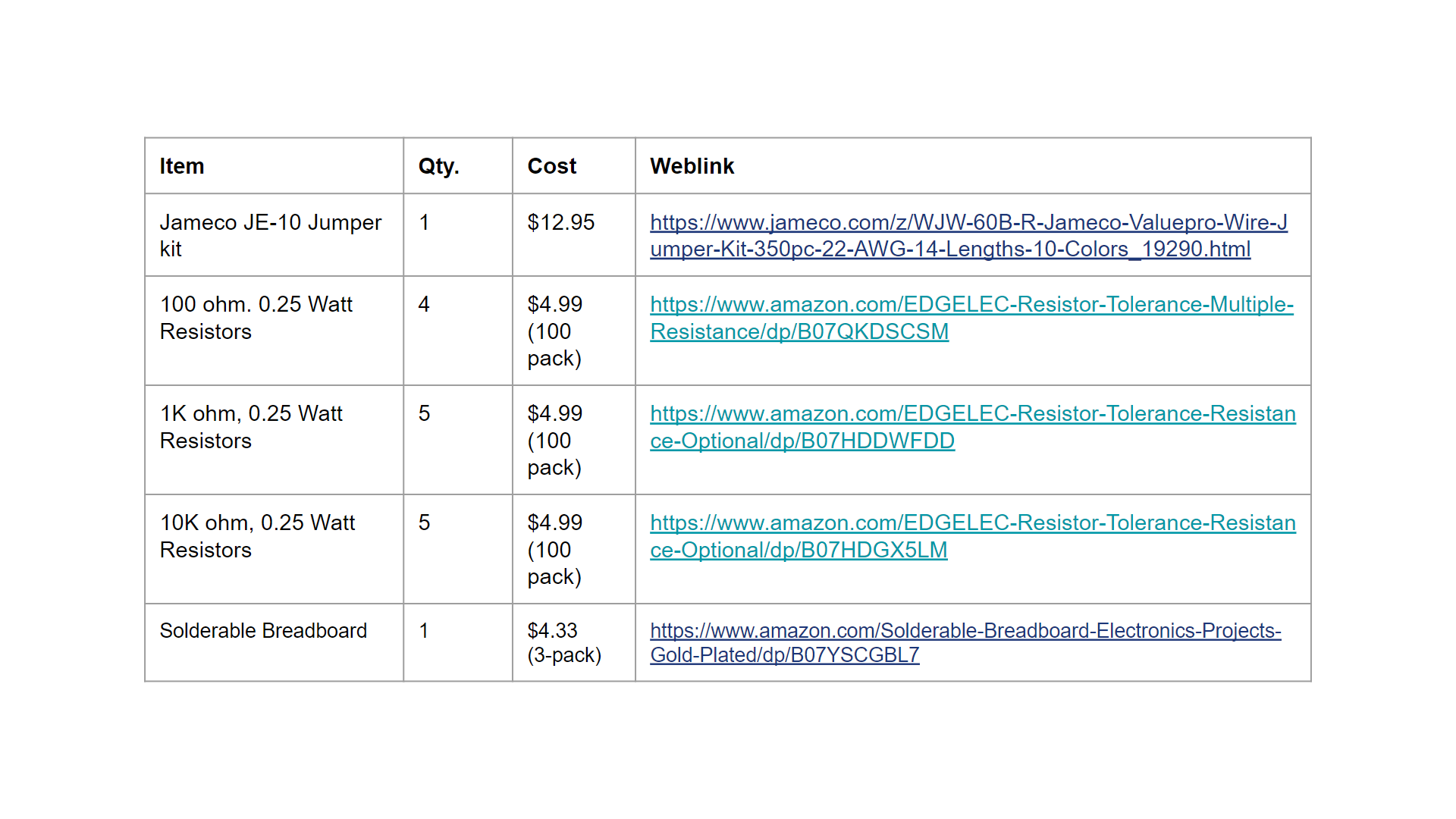Select the Jameco JE-10 Jumper kit cell

point(270,235)
